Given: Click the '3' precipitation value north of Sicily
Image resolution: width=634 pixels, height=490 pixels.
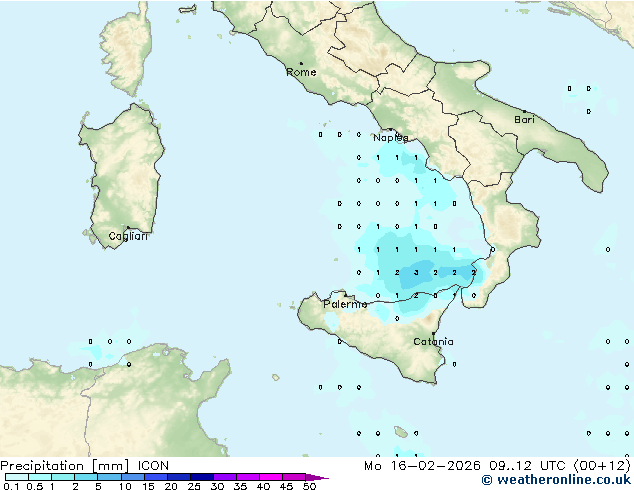Looking at the screenshot, I should pyautogui.click(x=416, y=273).
